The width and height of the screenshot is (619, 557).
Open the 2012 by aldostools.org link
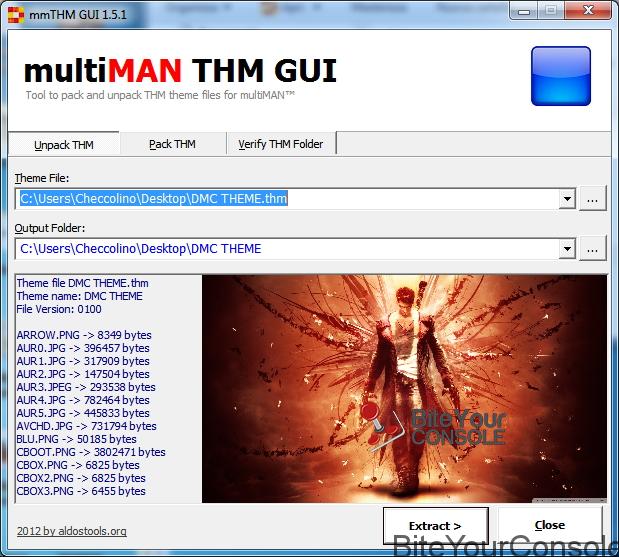(x=71, y=531)
